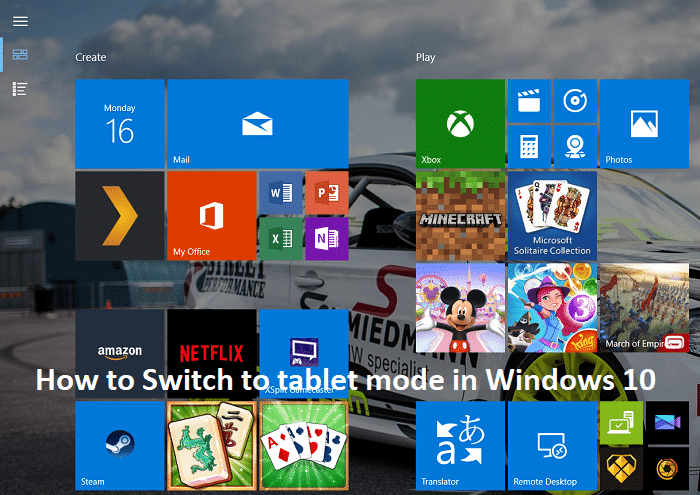
Task: Launch PowerPoint from the small tile
Action: coord(326,192)
